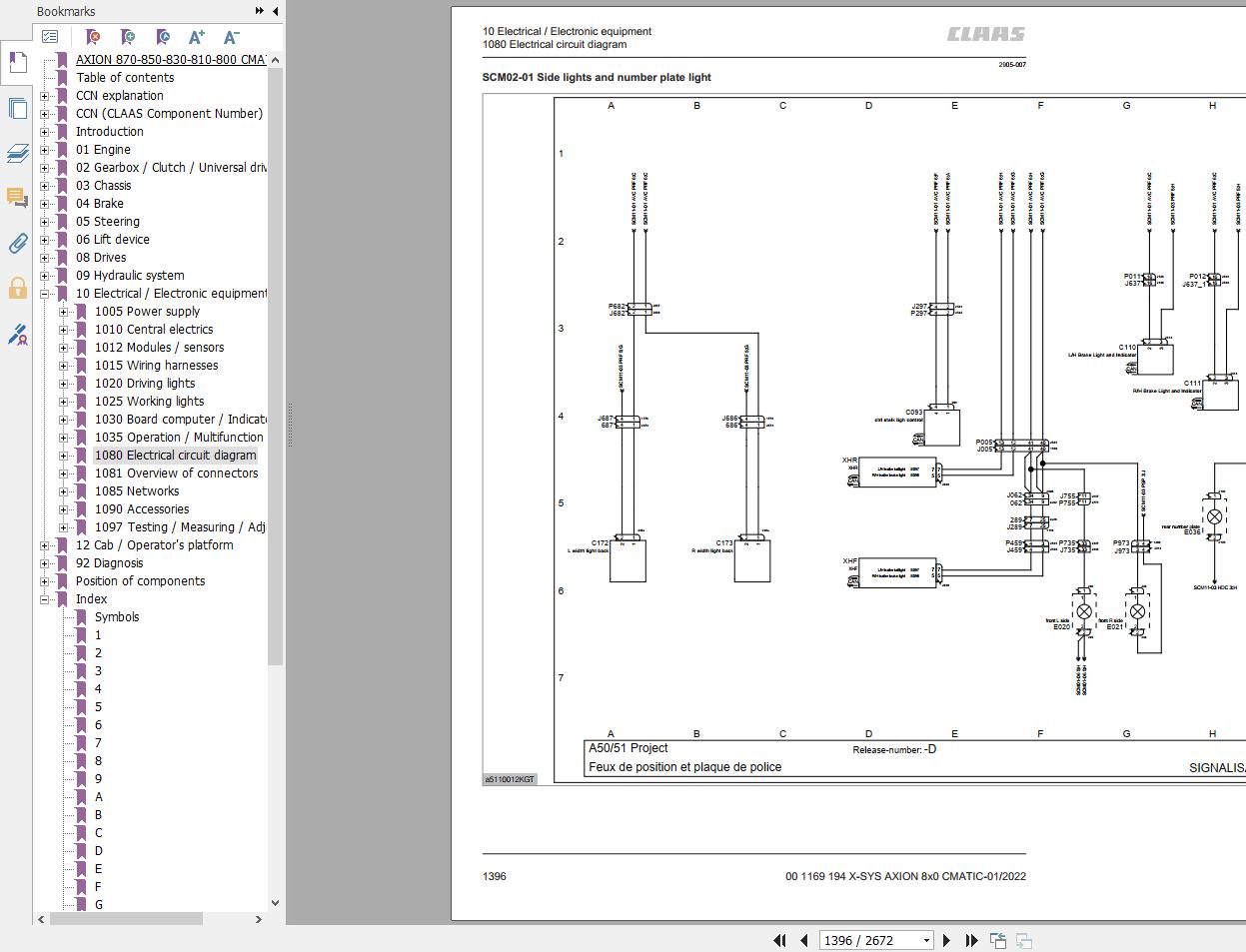
Task: Open 1015 Wiring harnesses bookmark
Action: point(157,366)
